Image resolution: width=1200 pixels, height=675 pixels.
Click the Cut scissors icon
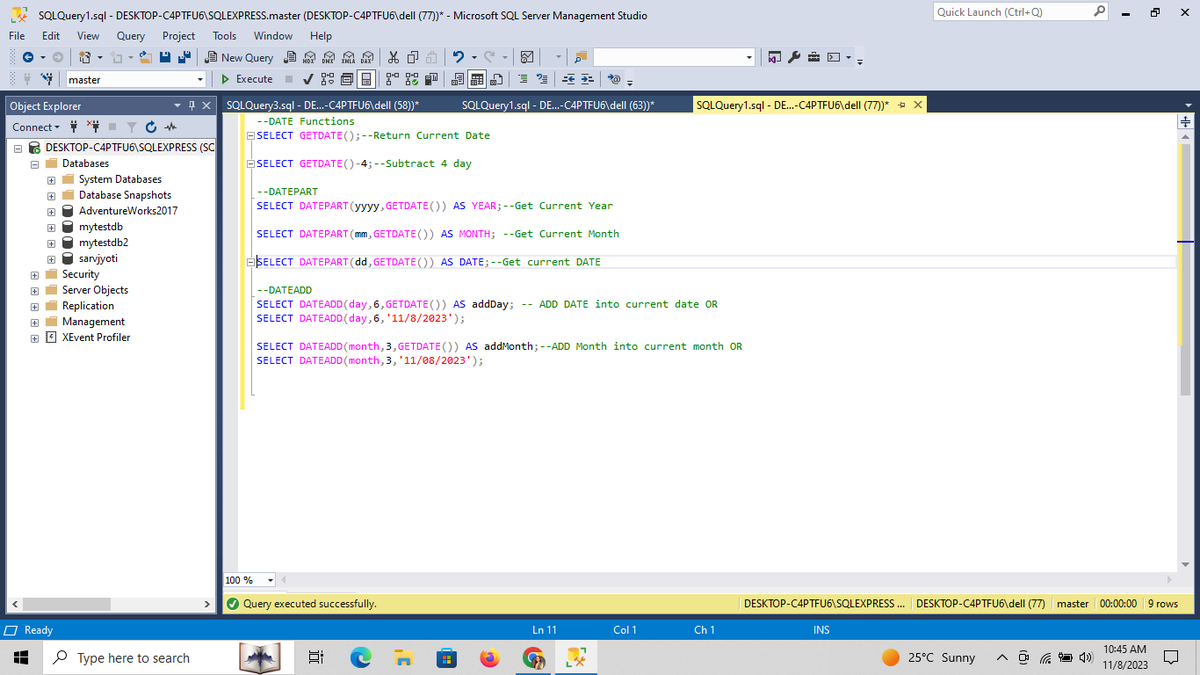pos(393,58)
